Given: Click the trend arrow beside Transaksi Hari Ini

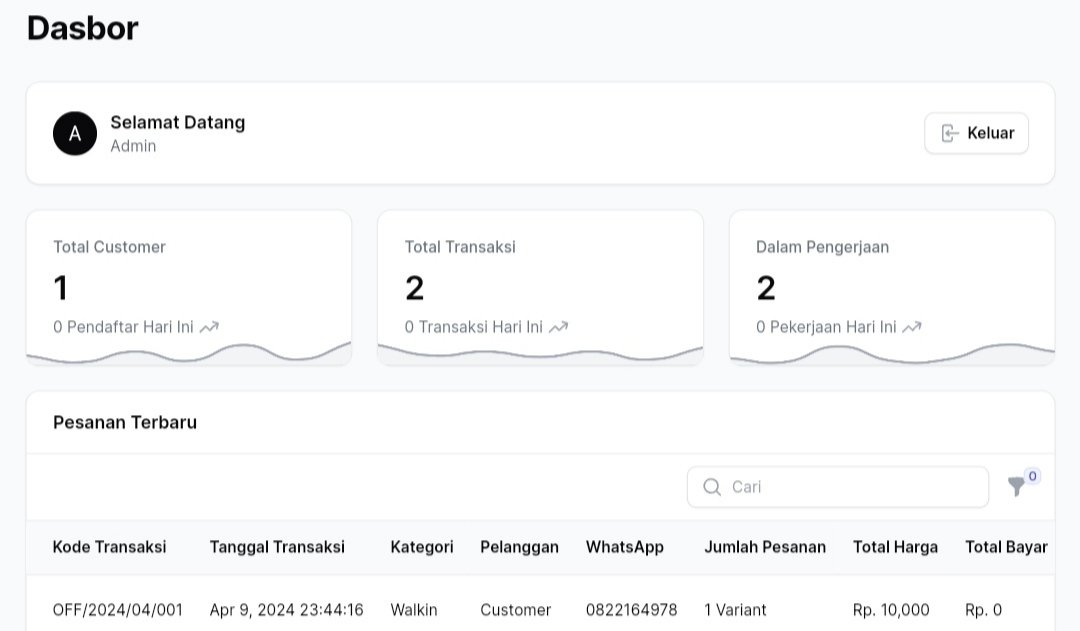Looking at the screenshot, I should point(559,327).
